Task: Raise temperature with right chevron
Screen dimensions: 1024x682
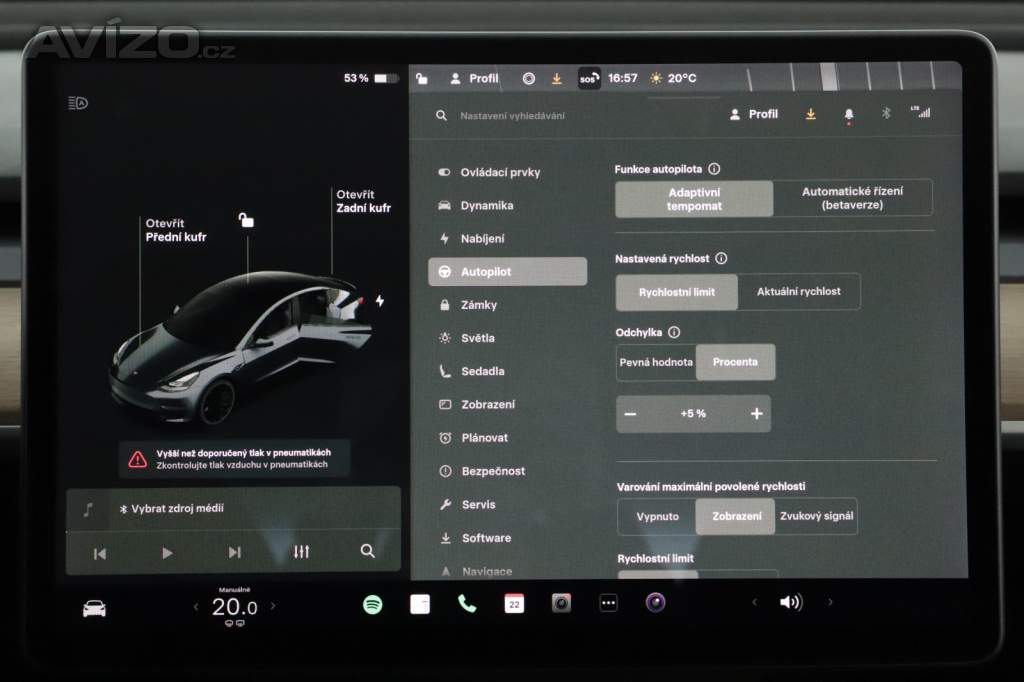Action: click(x=273, y=606)
